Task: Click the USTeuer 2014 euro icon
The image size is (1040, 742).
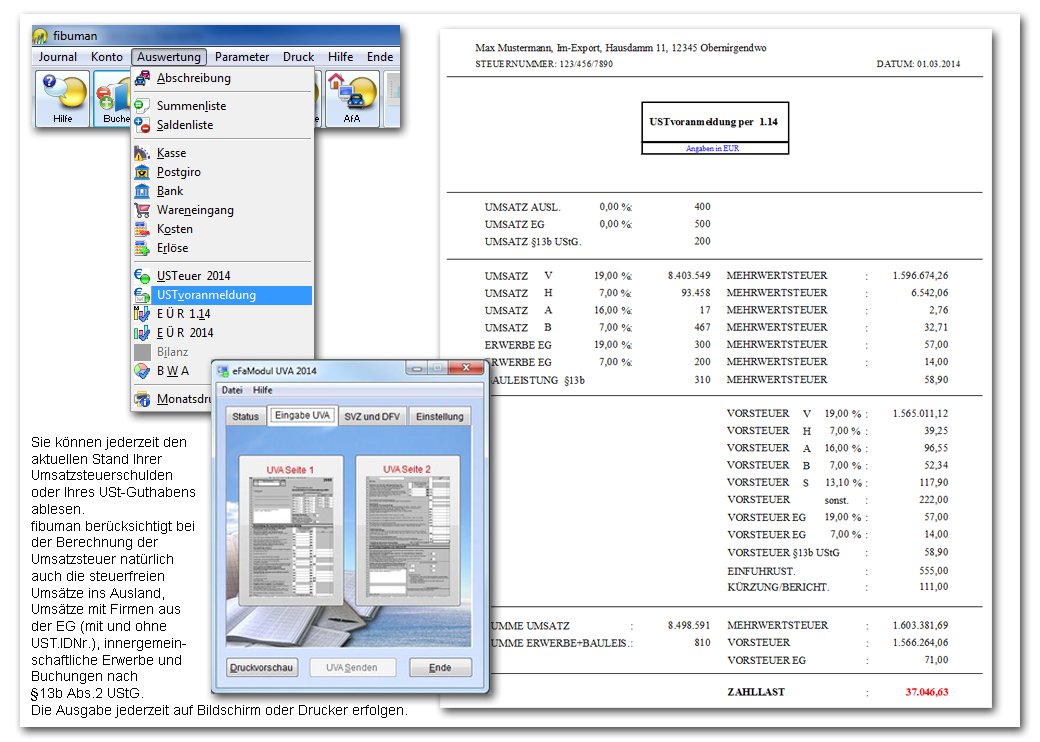Action: tap(142, 276)
